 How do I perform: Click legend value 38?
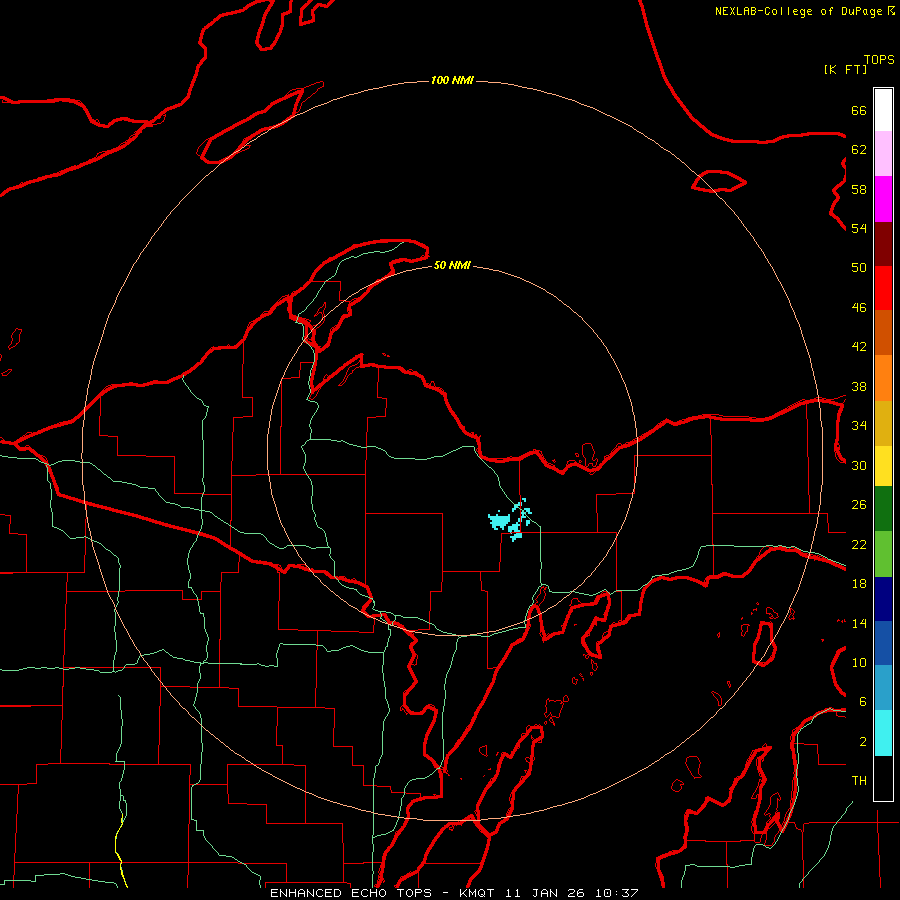coord(859,386)
